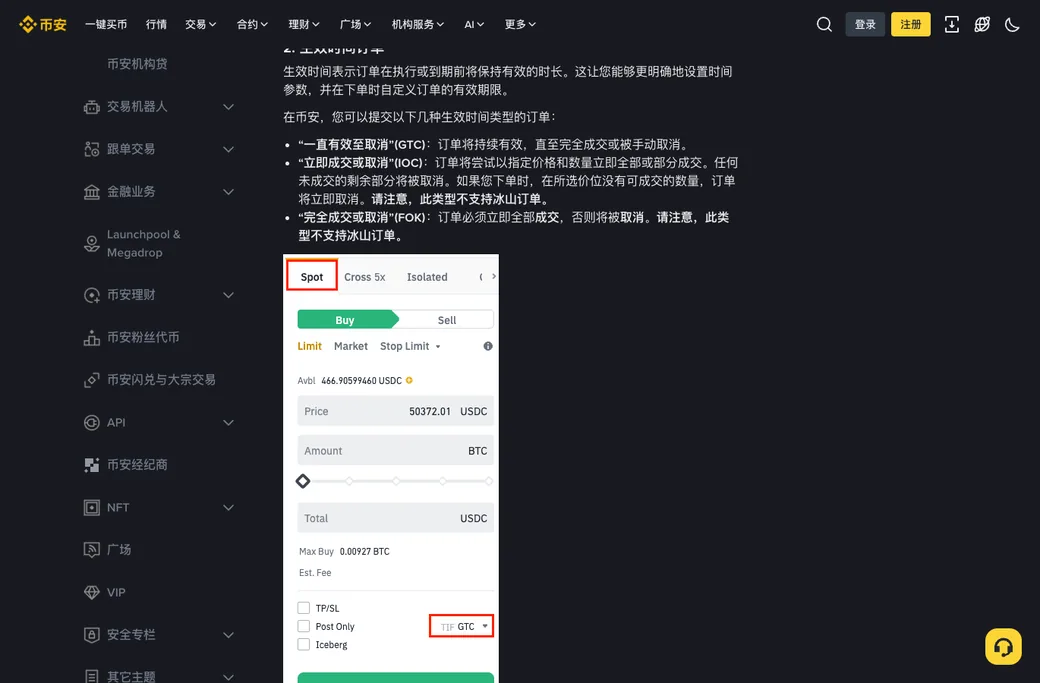Expand the 安全专栏 sidebar section

coord(228,635)
